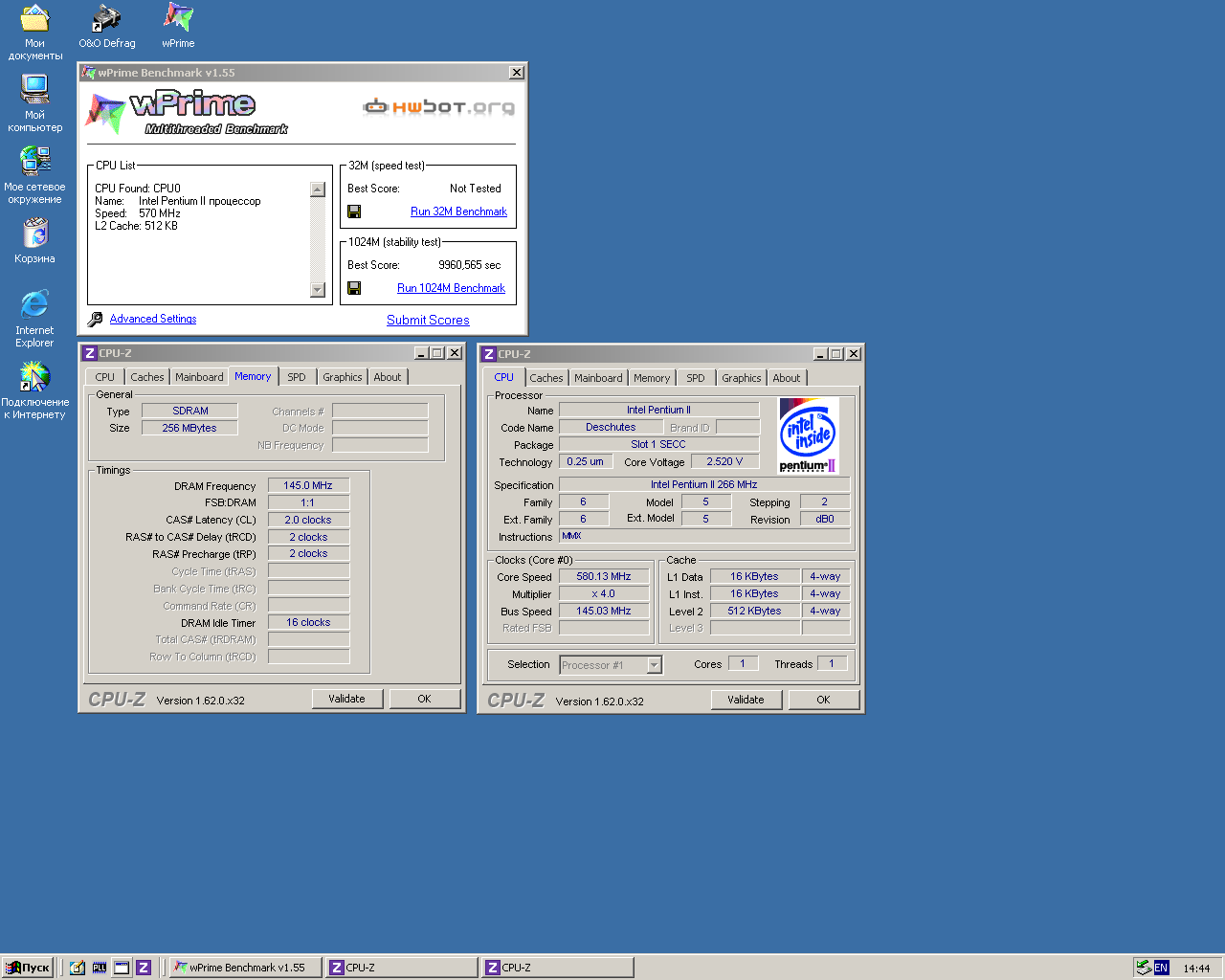Click the EN language indicator in the tray

[x=1161, y=968]
